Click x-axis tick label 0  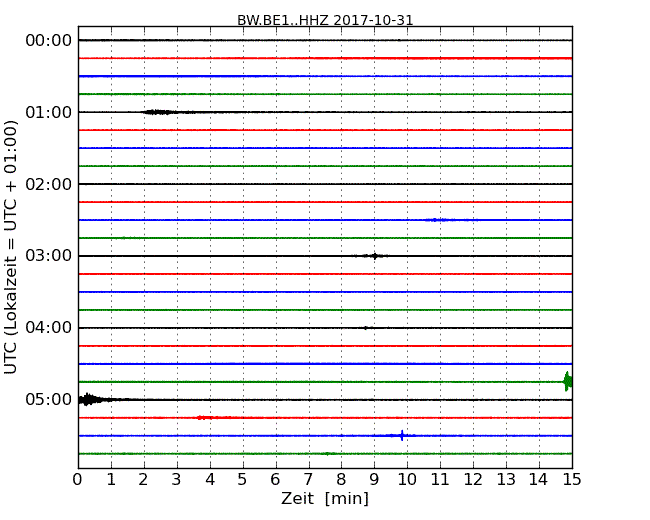tap(78, 480)
